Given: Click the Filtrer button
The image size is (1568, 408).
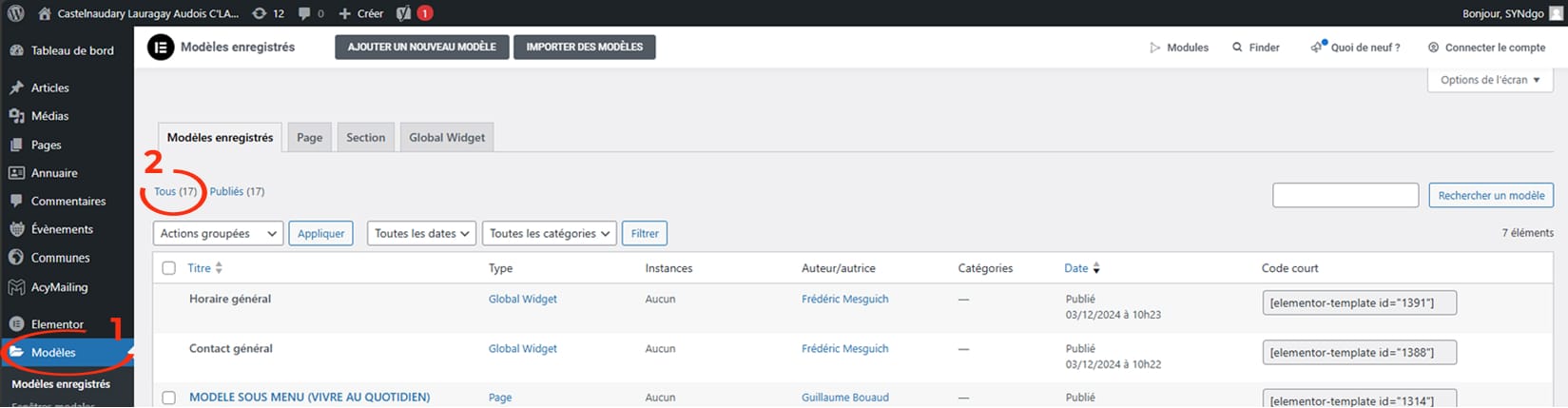Looking at the screenshot, I should pos(645,233).
